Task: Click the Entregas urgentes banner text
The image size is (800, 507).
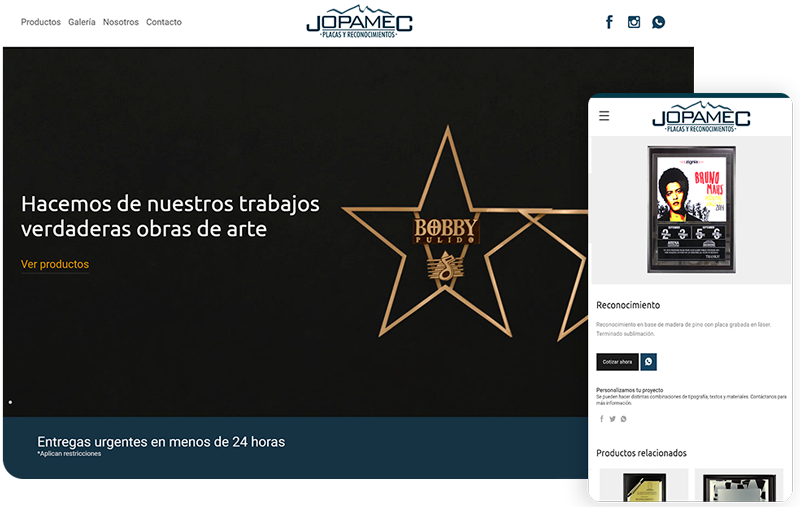Action: [161, 442]
